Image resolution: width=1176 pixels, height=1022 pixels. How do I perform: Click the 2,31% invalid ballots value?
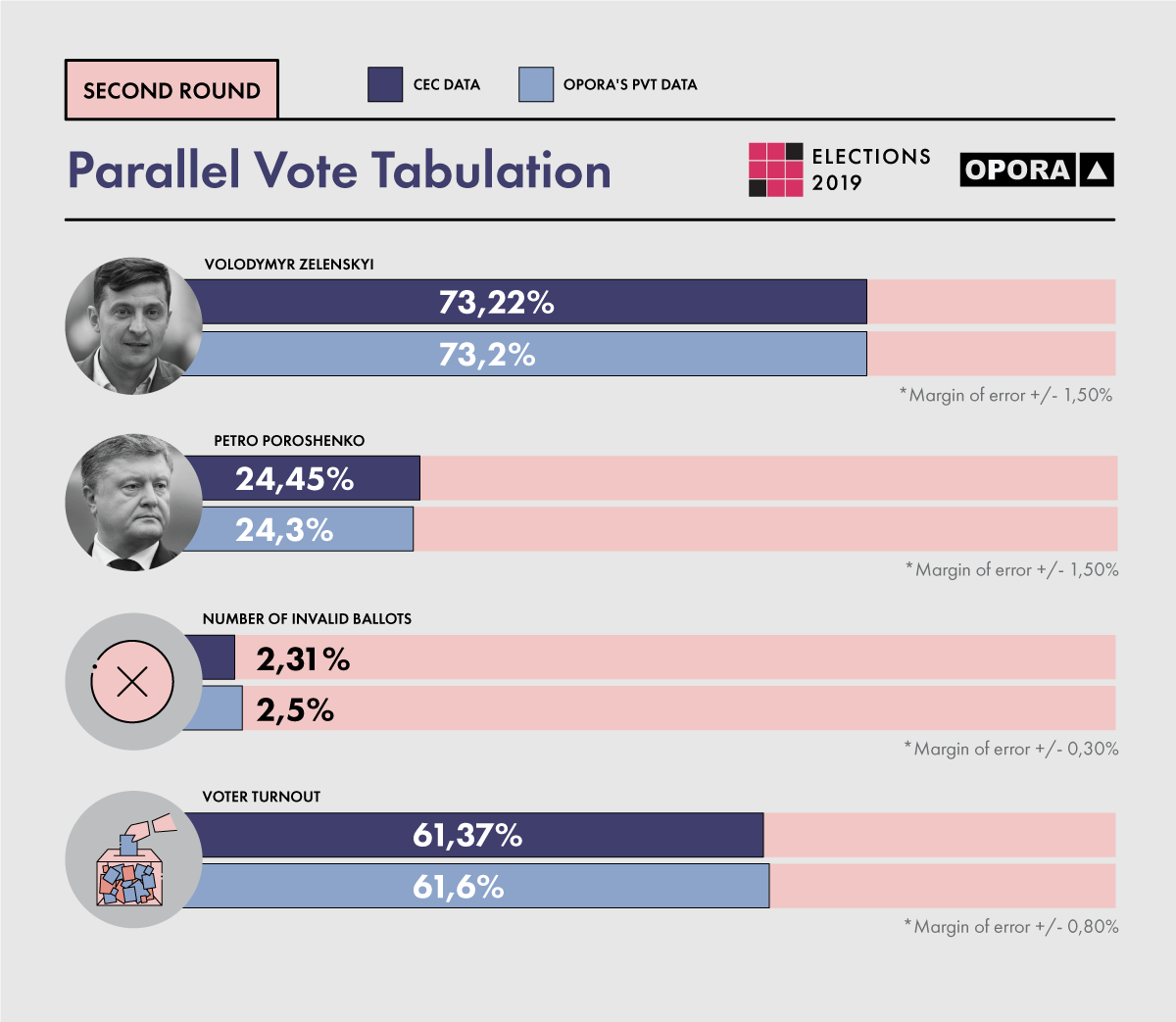point(303,659)
